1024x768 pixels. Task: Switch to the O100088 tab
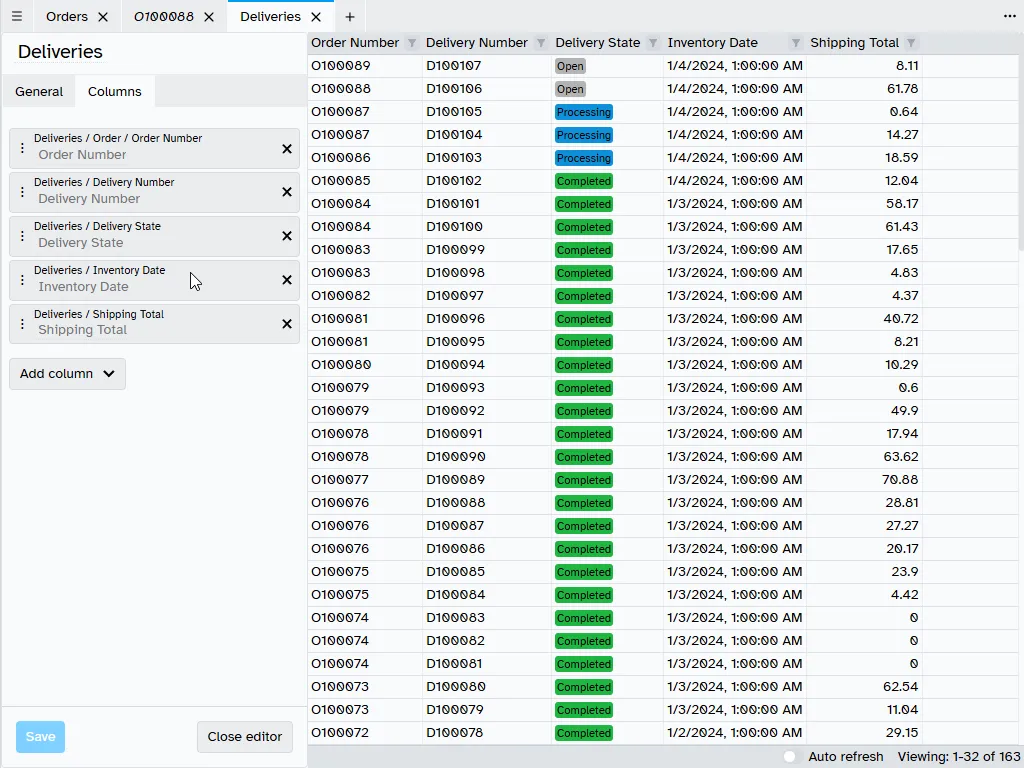pos(164,17)
